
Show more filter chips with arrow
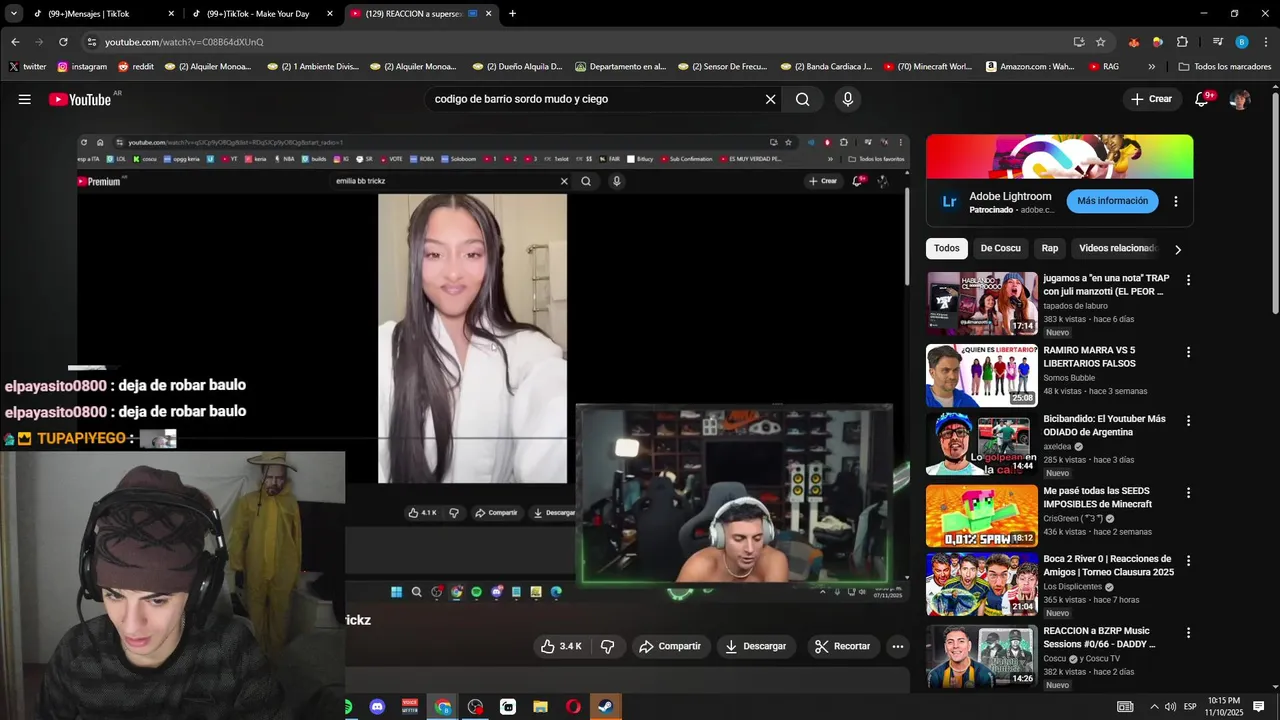(1177, 249)
